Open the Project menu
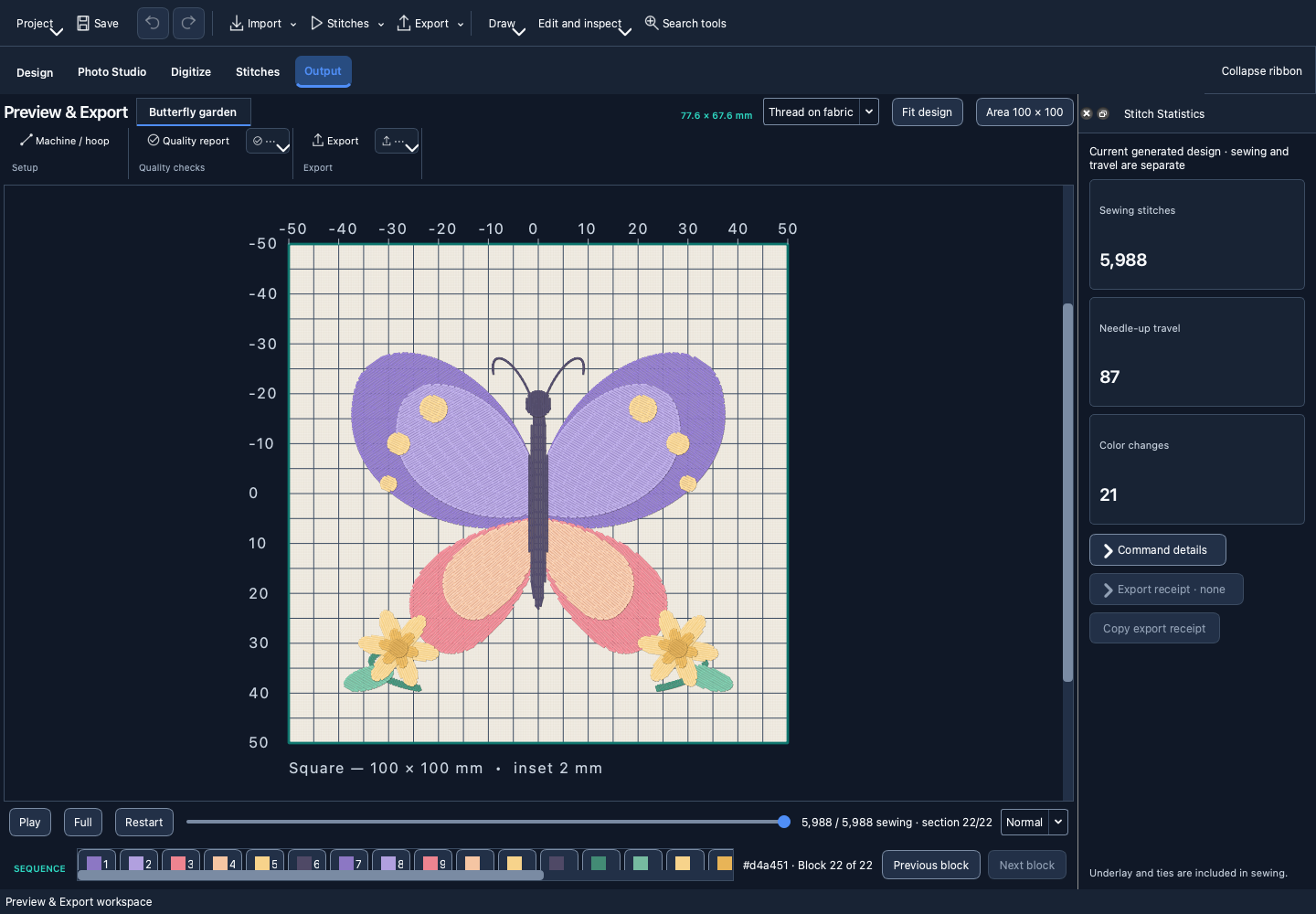The height and width of the screenshot is (914, 1316). [x=38, y=24]
